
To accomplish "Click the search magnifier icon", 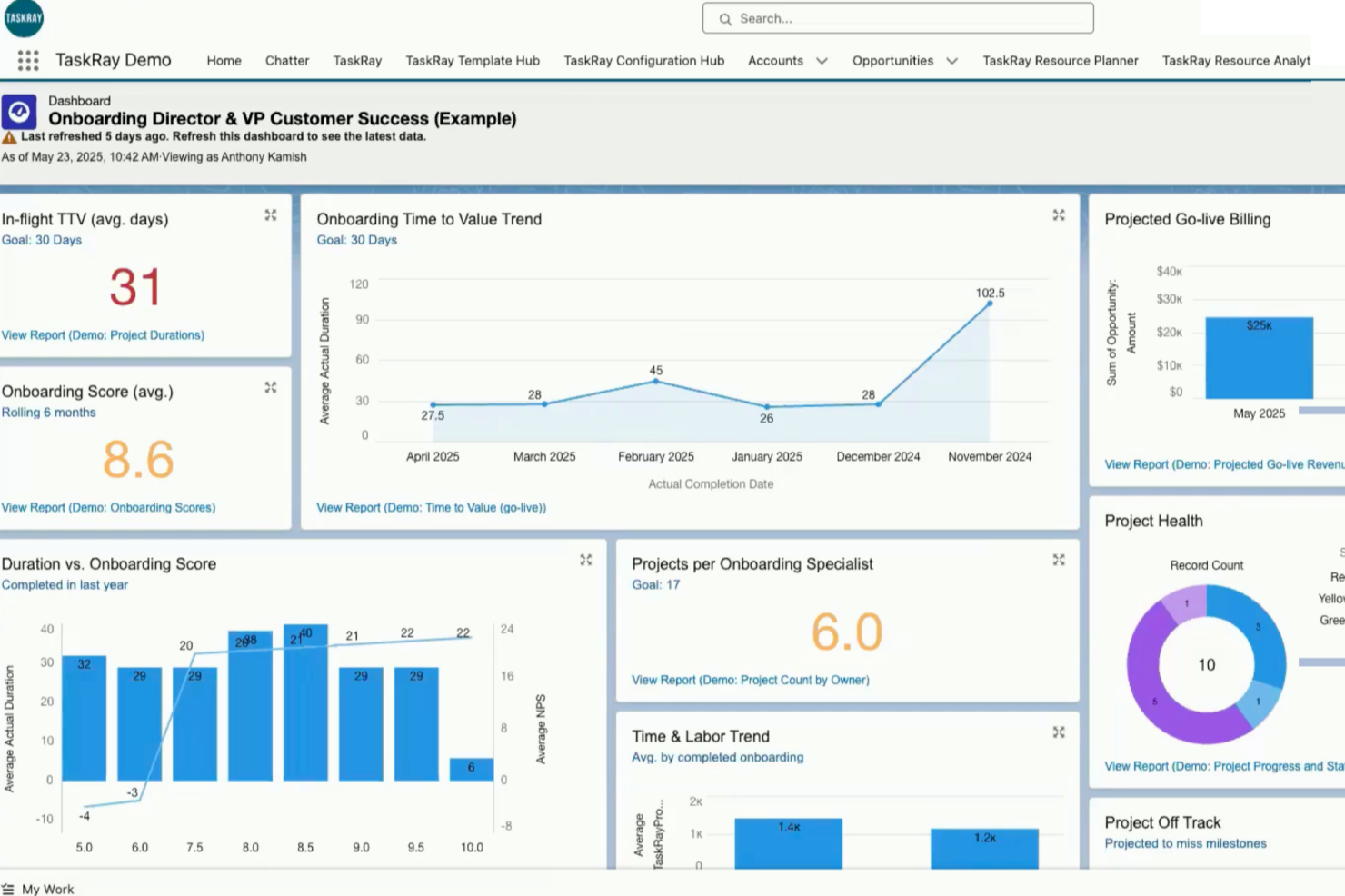I will click(x=725, y=19).
